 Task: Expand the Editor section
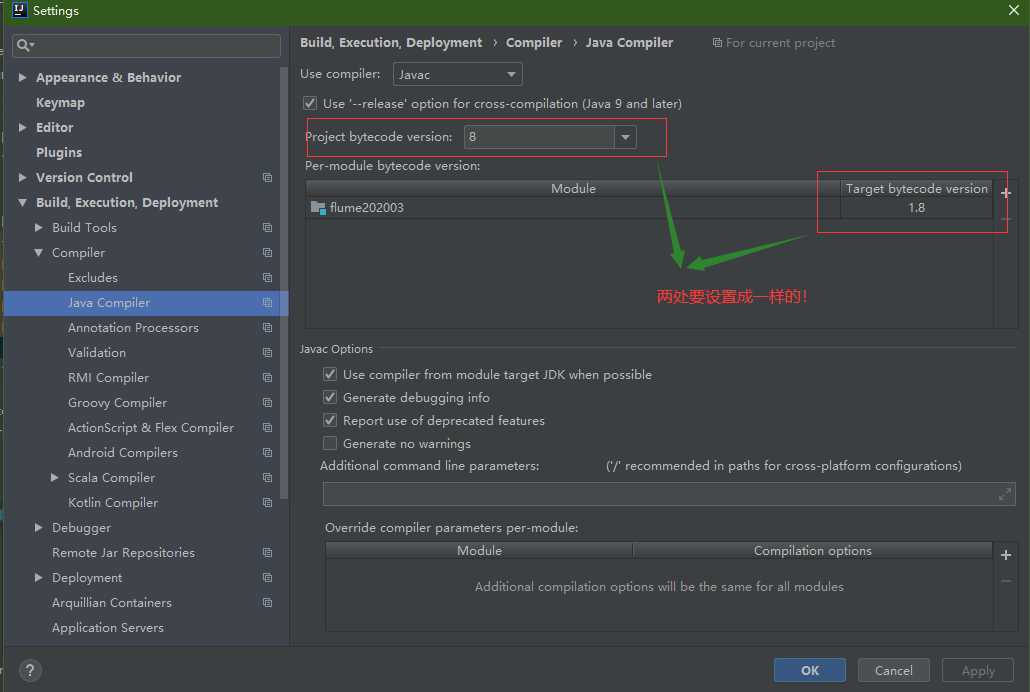point(22,127)
